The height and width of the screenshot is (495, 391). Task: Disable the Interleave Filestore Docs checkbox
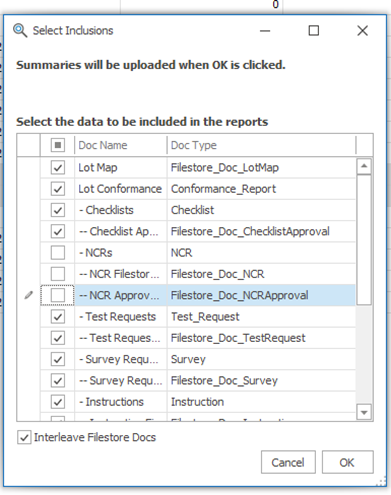coord(24,437)
